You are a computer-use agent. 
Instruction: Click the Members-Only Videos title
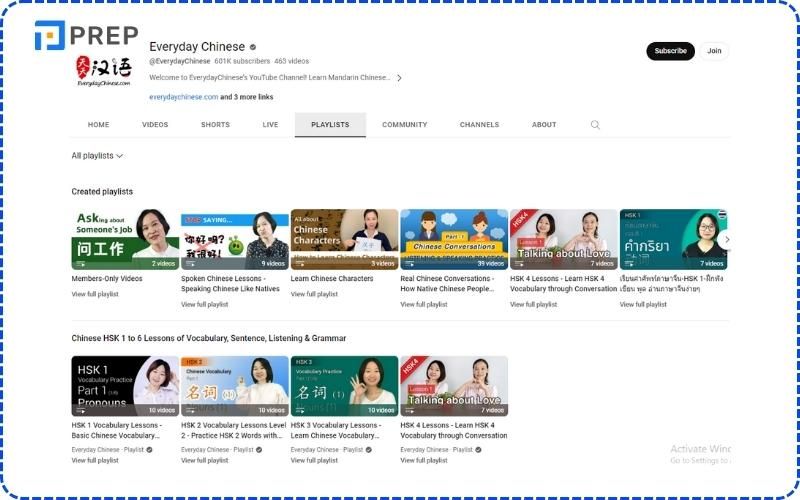pyautogui.click(x=107, y=279)
